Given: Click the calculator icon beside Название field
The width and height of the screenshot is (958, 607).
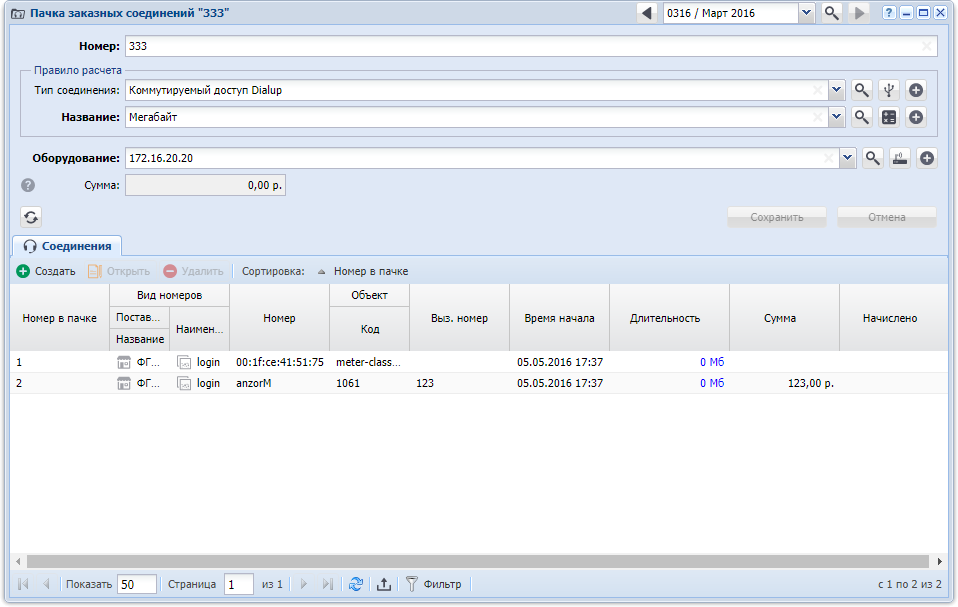Looking at the screenshot, I should click(x=889, y=117).
